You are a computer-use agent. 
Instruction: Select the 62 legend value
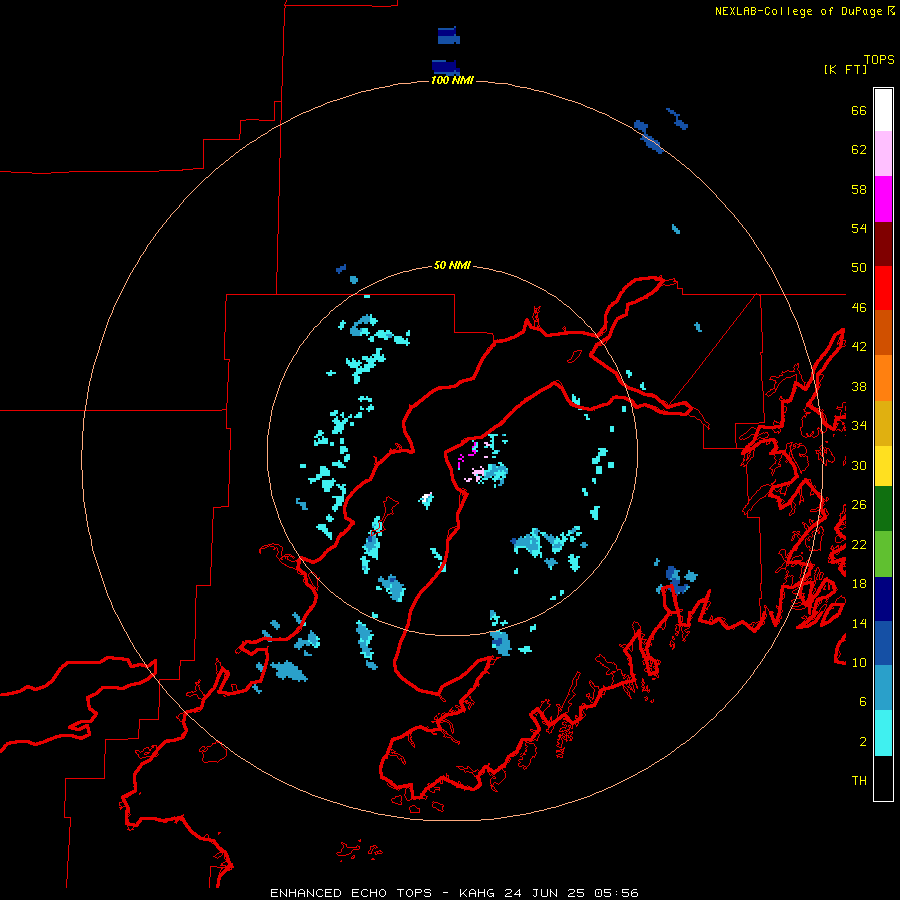859,149
